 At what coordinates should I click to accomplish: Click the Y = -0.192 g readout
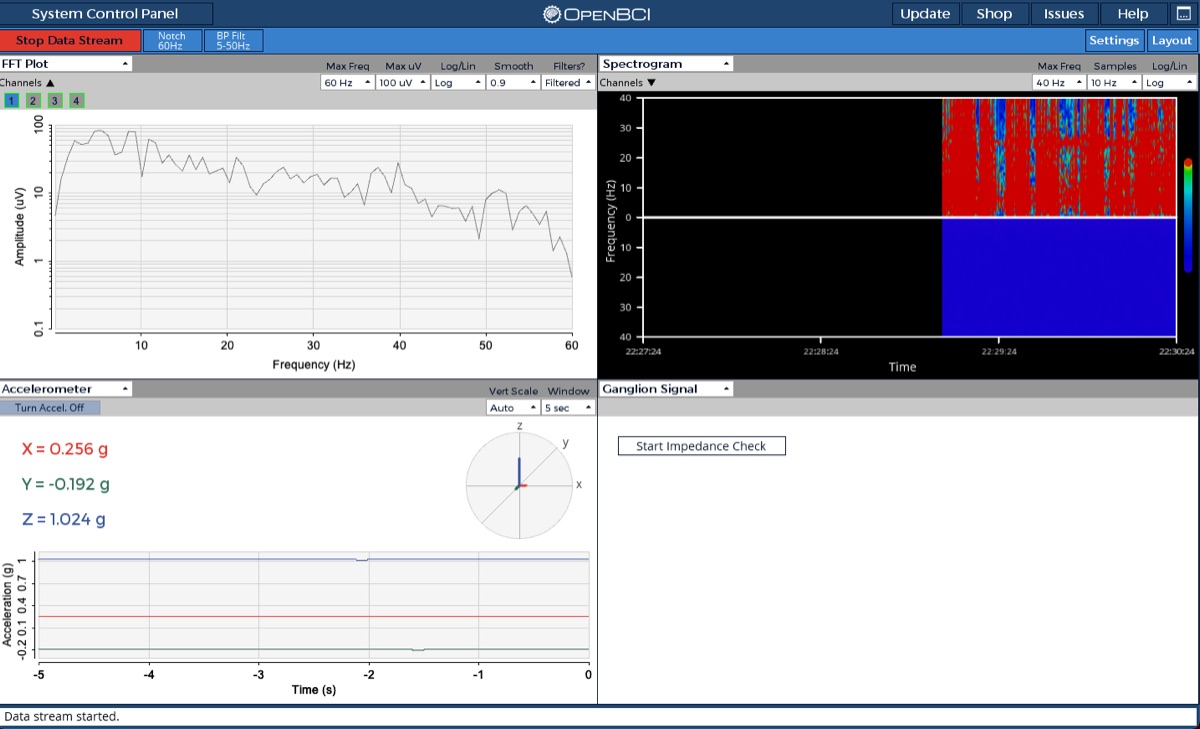pyautogui.click(x=66, y=484)
